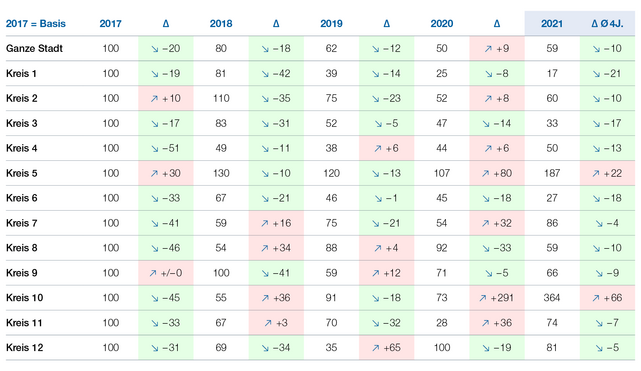Click the upward arrow beside +66

pos(596,298)
